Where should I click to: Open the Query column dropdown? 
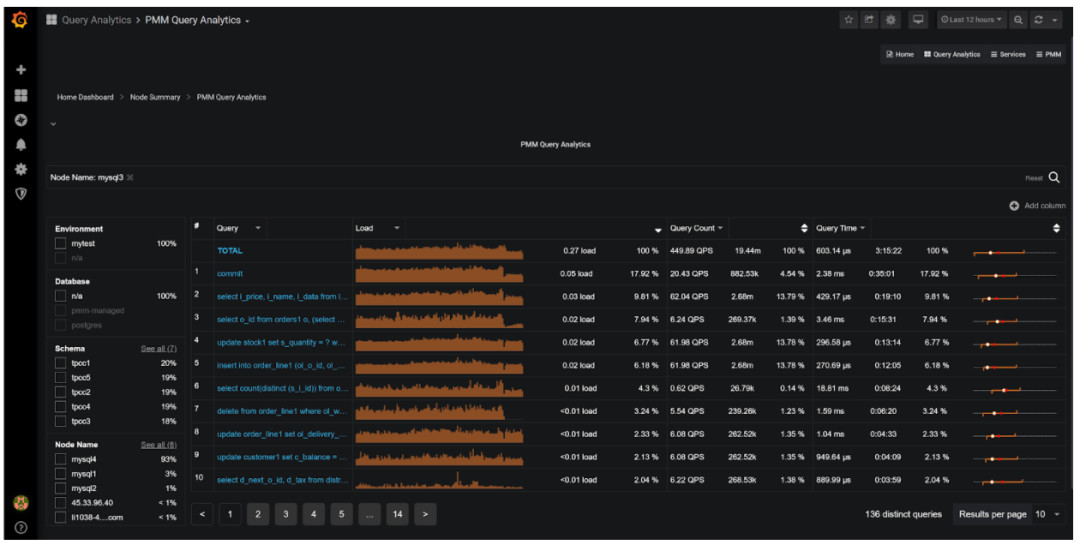click(258, 228)
